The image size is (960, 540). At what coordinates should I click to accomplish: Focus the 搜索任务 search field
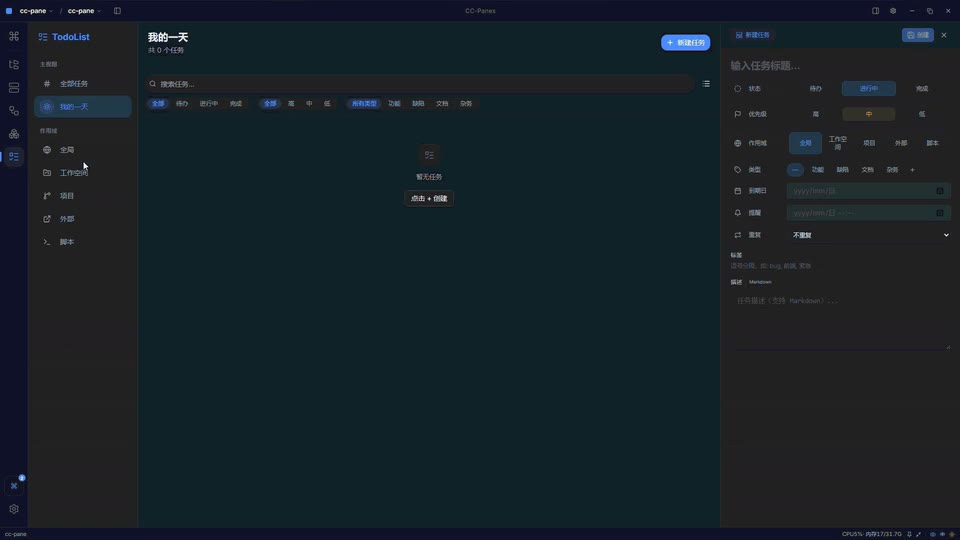tap(420, 84)
